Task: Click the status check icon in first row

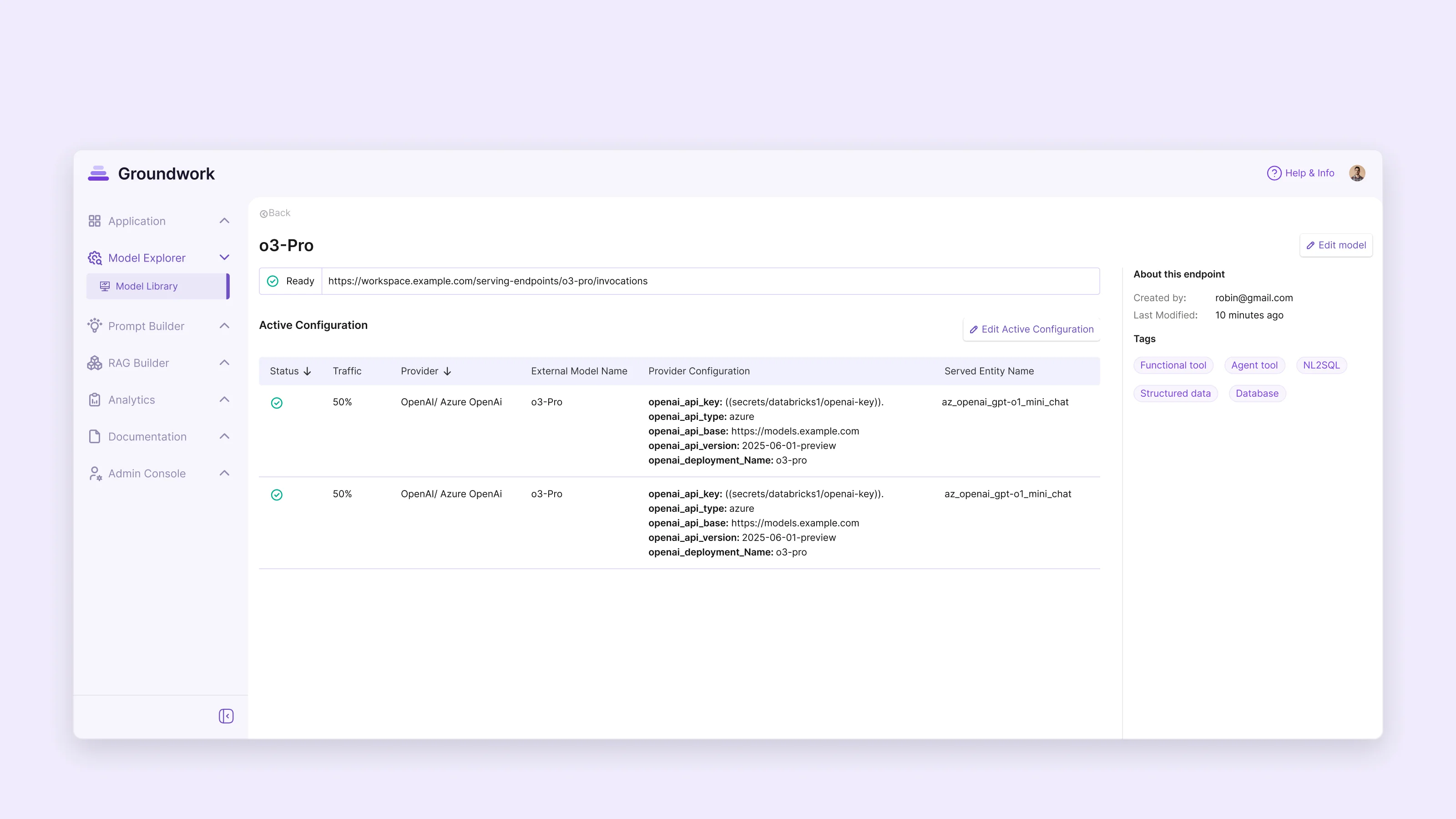Action: tap(277, 403)
